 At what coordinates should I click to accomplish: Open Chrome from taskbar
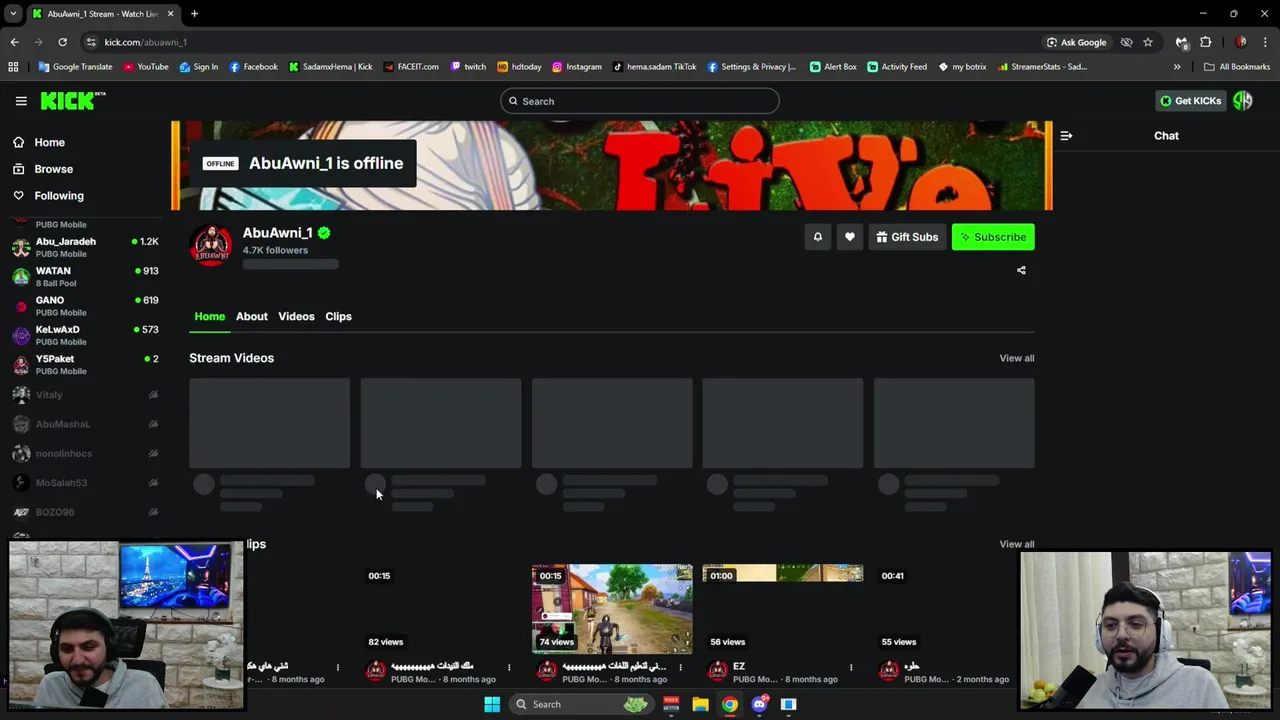click(x=730, y=704)
